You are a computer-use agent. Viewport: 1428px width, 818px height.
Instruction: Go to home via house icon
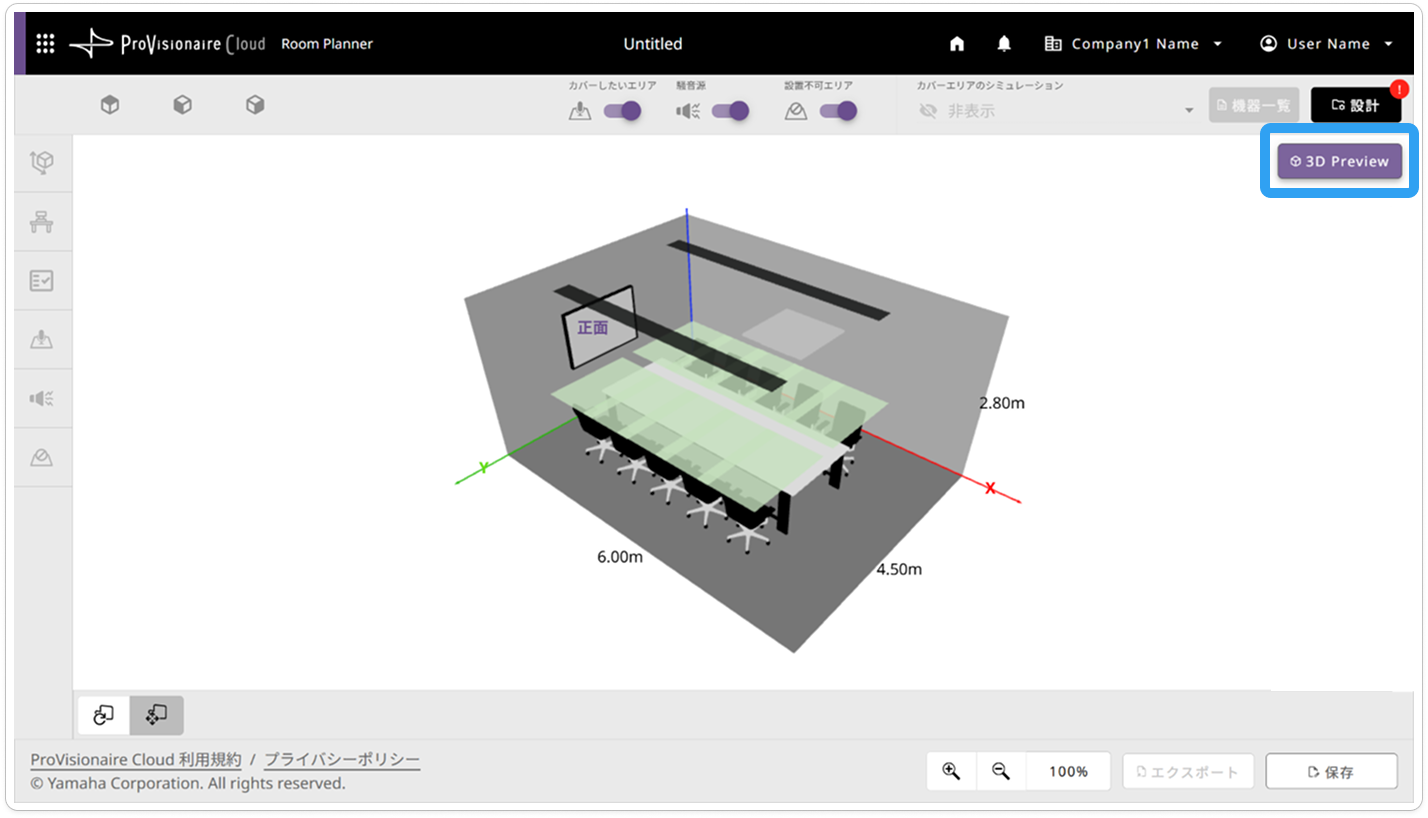[x=957, y=44]
